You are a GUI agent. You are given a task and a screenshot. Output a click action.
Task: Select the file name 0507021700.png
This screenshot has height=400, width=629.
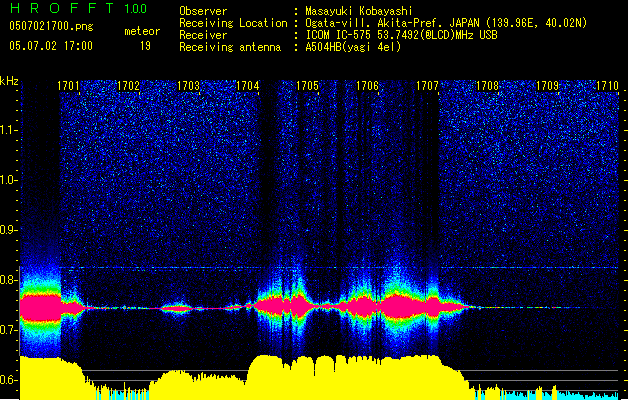point(51,26)
